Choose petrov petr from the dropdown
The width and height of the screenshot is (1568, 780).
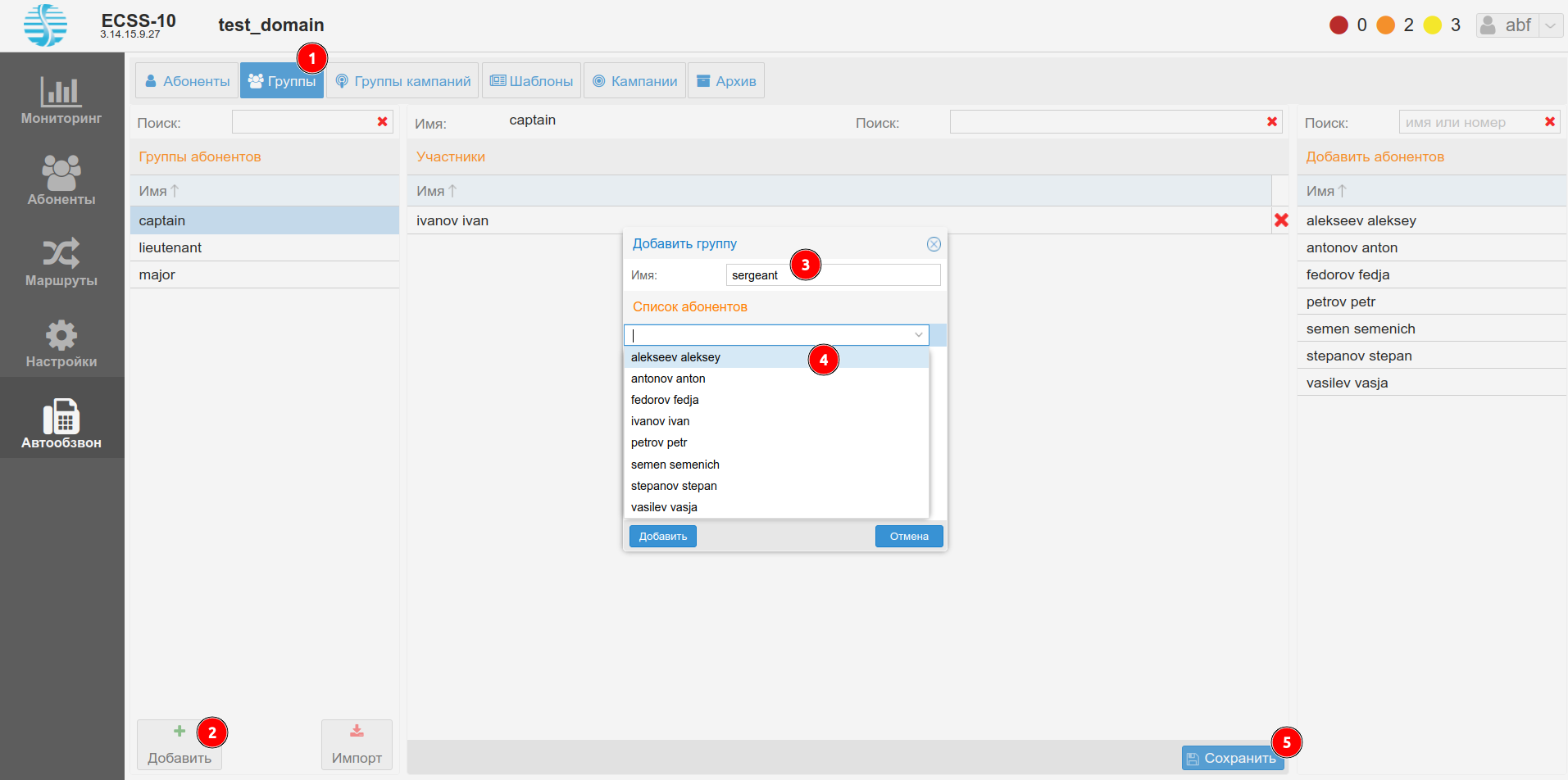pos(776,442)
